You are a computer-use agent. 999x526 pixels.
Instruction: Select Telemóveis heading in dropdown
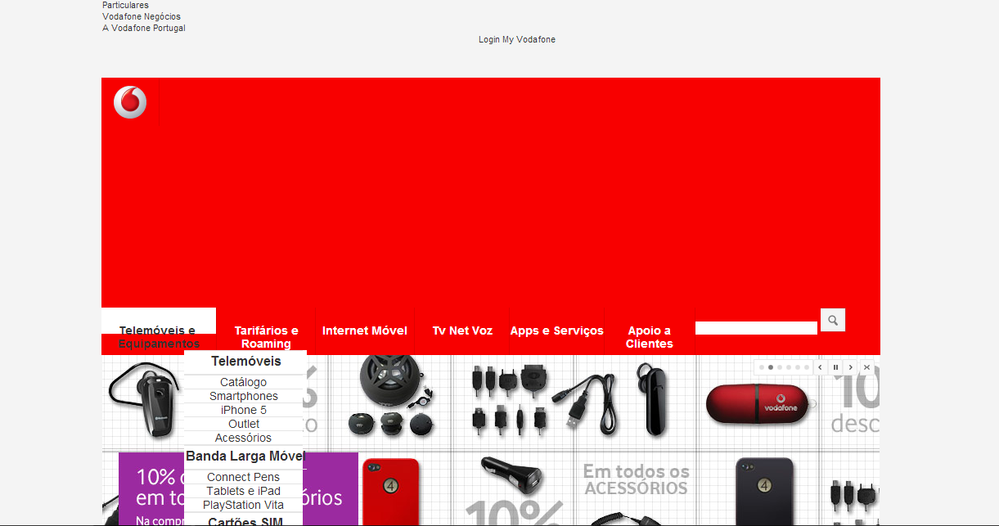pos(246,361)
